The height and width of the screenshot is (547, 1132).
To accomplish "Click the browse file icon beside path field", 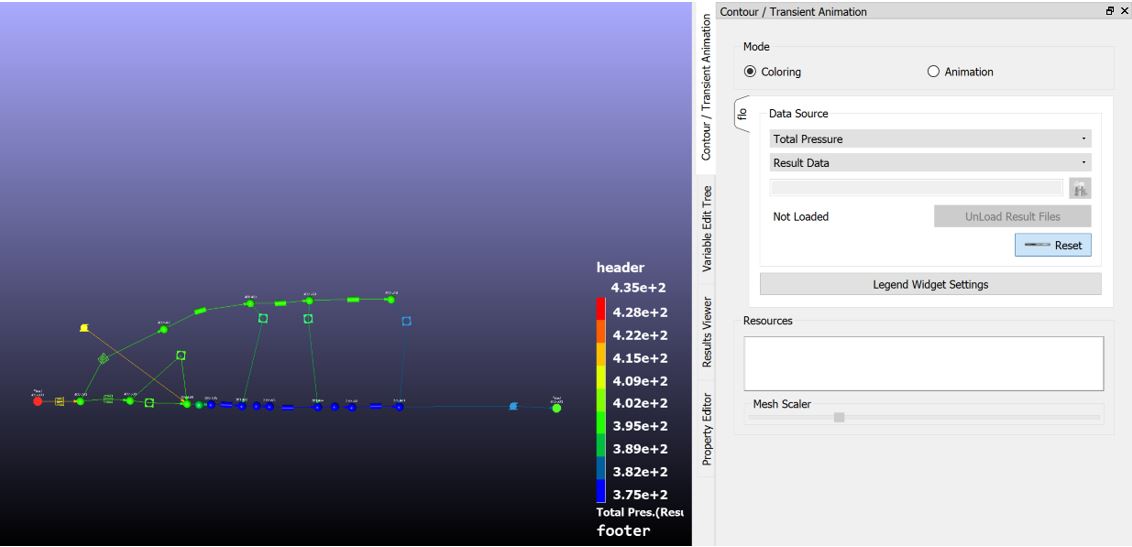I will (1080, 188).
